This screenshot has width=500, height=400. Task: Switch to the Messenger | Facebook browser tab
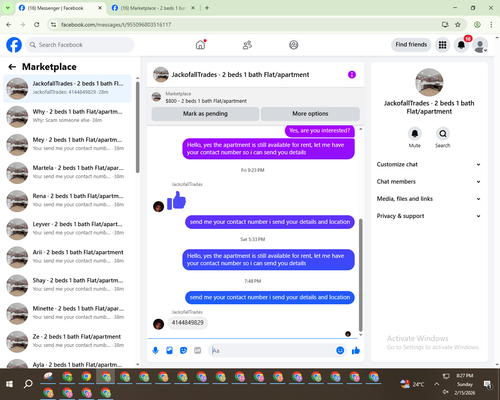click(56, 8)
